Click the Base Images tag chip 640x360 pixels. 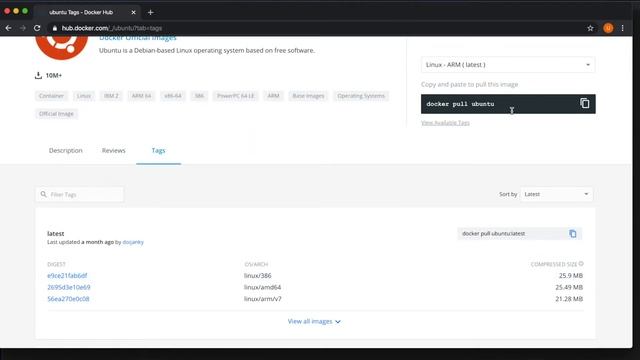(x=308, y=96)
